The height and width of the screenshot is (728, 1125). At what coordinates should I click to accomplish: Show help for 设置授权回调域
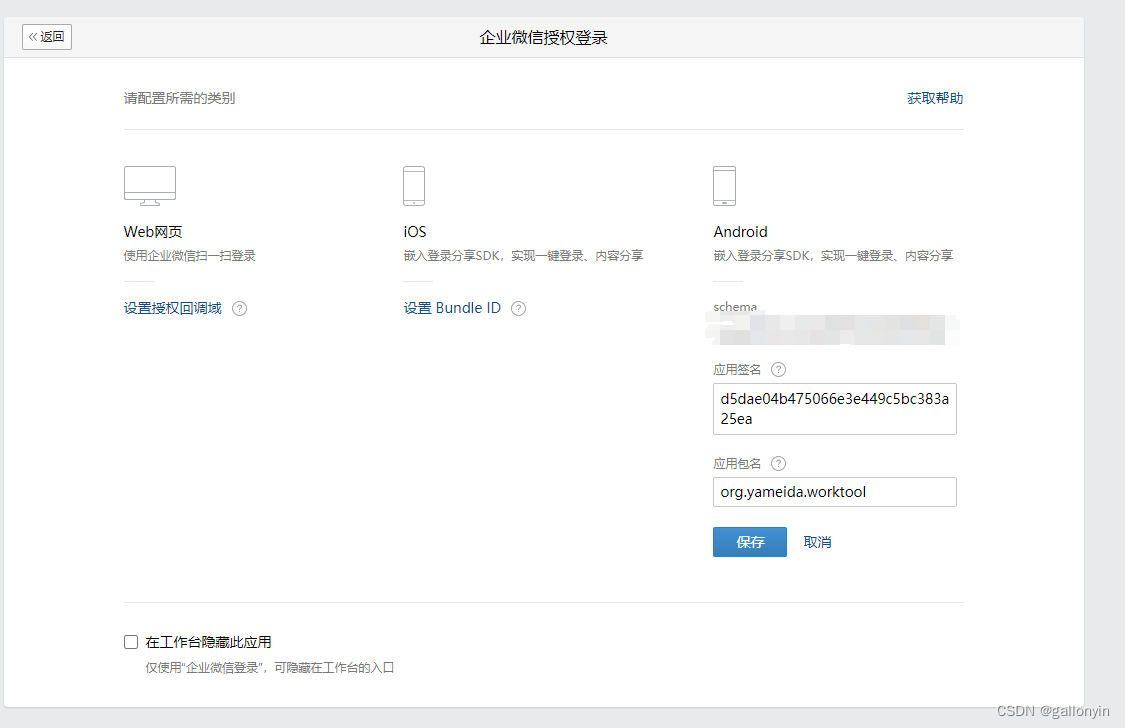point(240,308)
